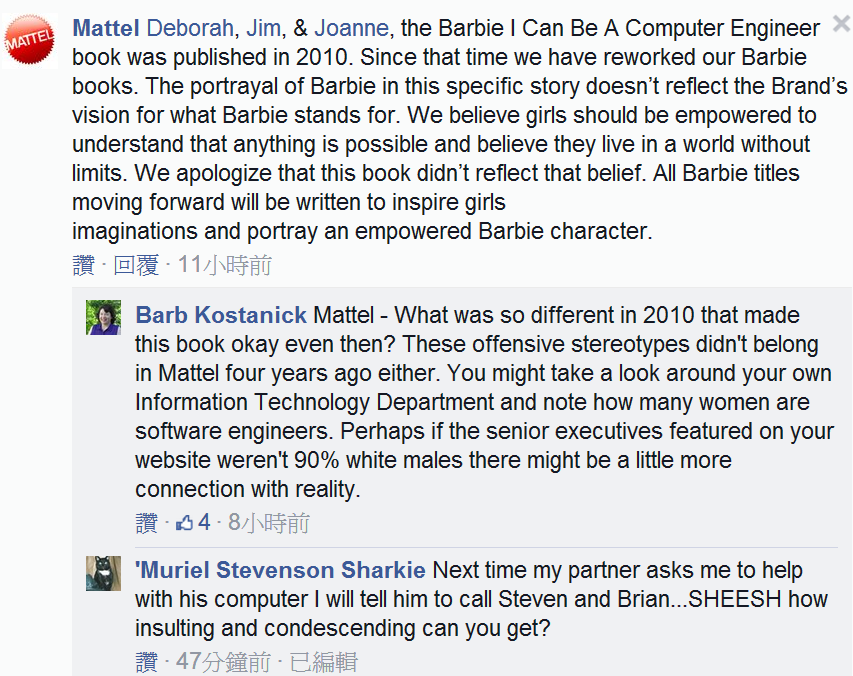853x676 pixels.
Task: Open Muriel Stevenson Sharkie's profile name link
Action: (280, 571)
